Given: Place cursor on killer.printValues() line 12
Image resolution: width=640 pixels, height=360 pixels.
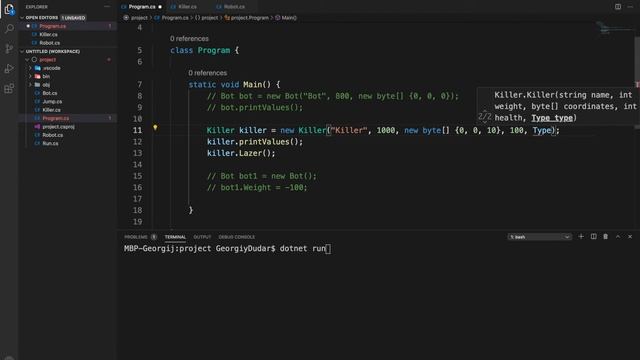Looking at the screenshot, I should point(255,142).
